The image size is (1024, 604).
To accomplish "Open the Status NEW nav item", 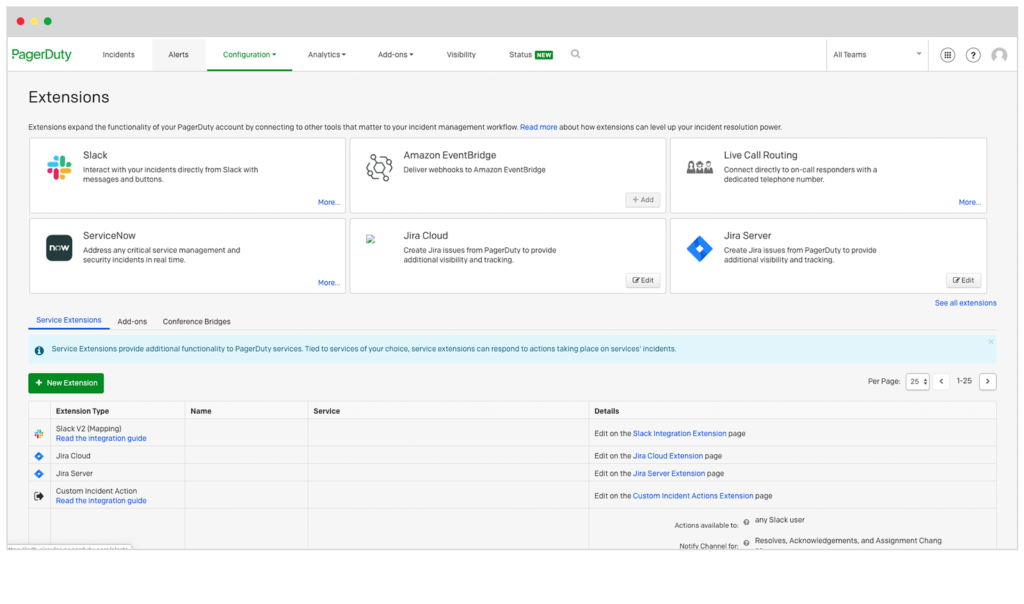I will [x=531, y=55].
